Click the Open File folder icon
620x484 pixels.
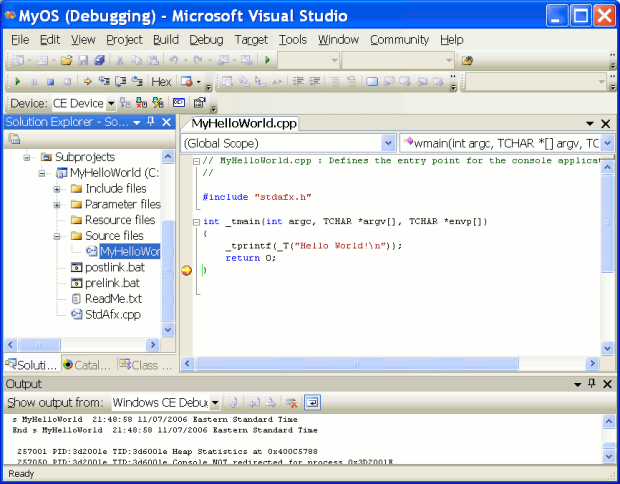(x=66, y=60)
